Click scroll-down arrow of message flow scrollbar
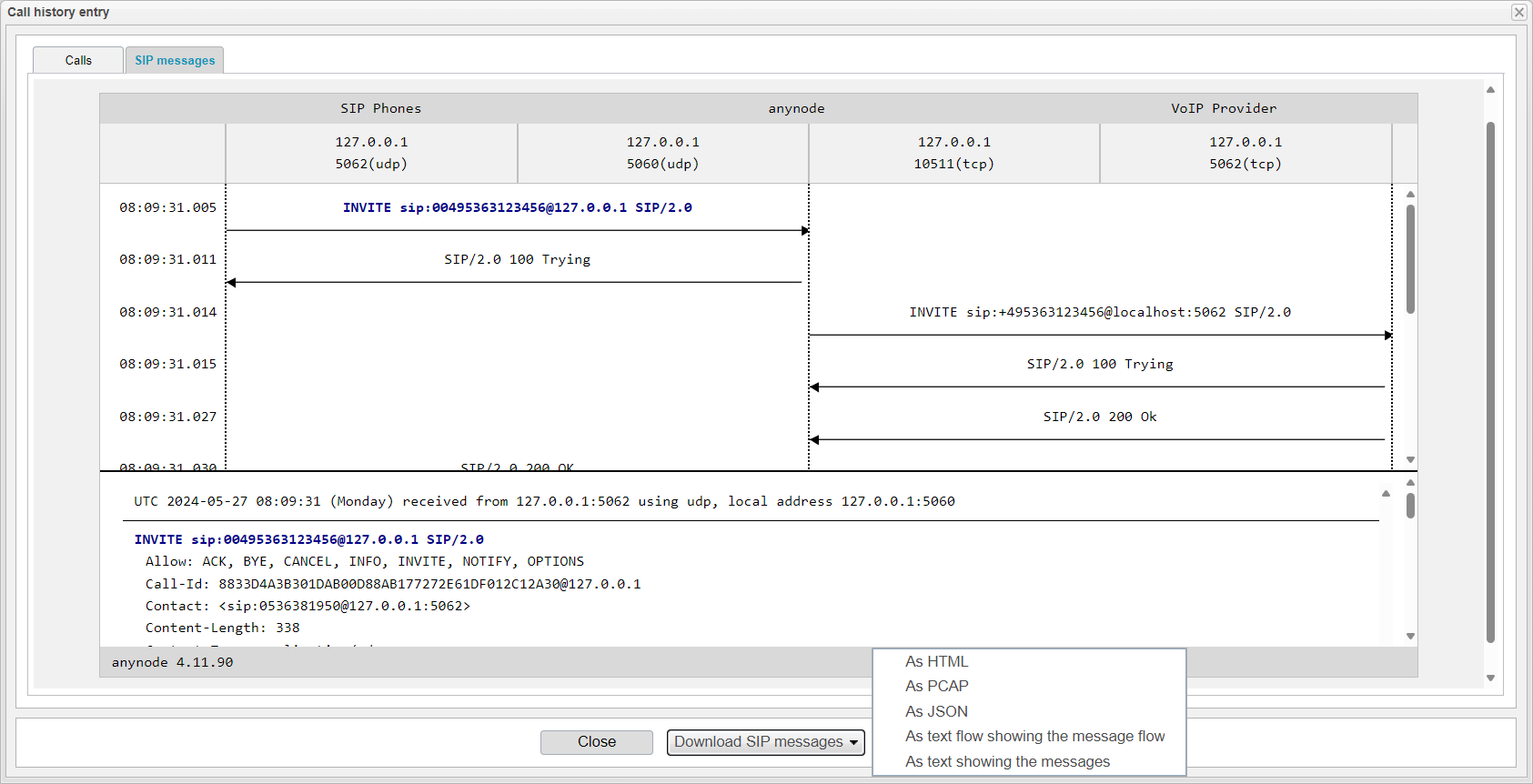The image size is (1533, 784). pos(1410,460)
